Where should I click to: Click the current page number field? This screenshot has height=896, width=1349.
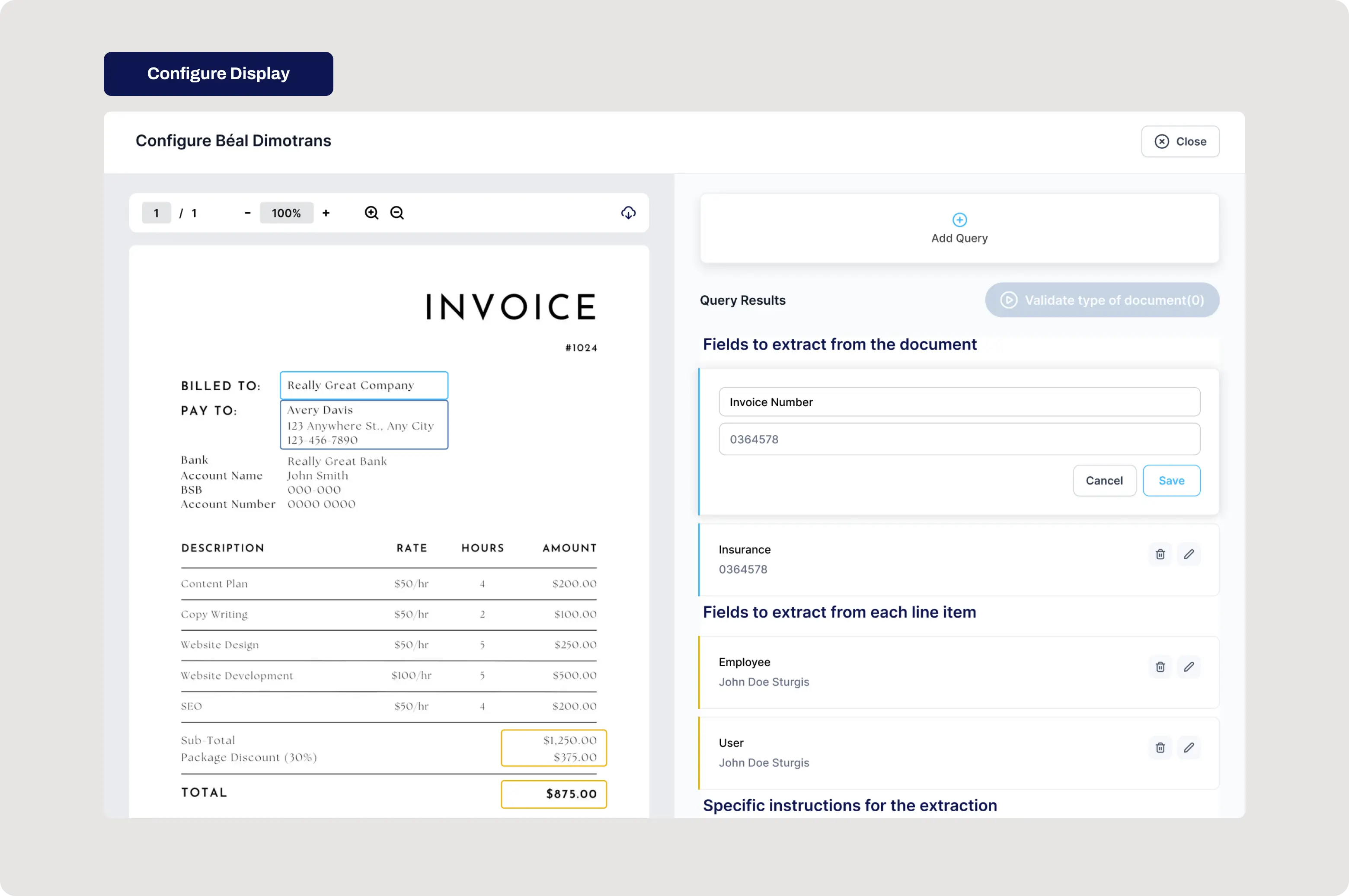click(156, 213)
